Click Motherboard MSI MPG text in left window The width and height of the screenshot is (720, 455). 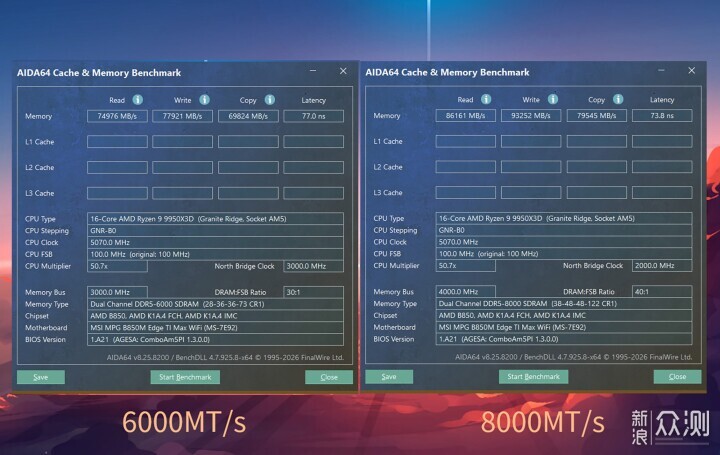click(x=215, y=328)
